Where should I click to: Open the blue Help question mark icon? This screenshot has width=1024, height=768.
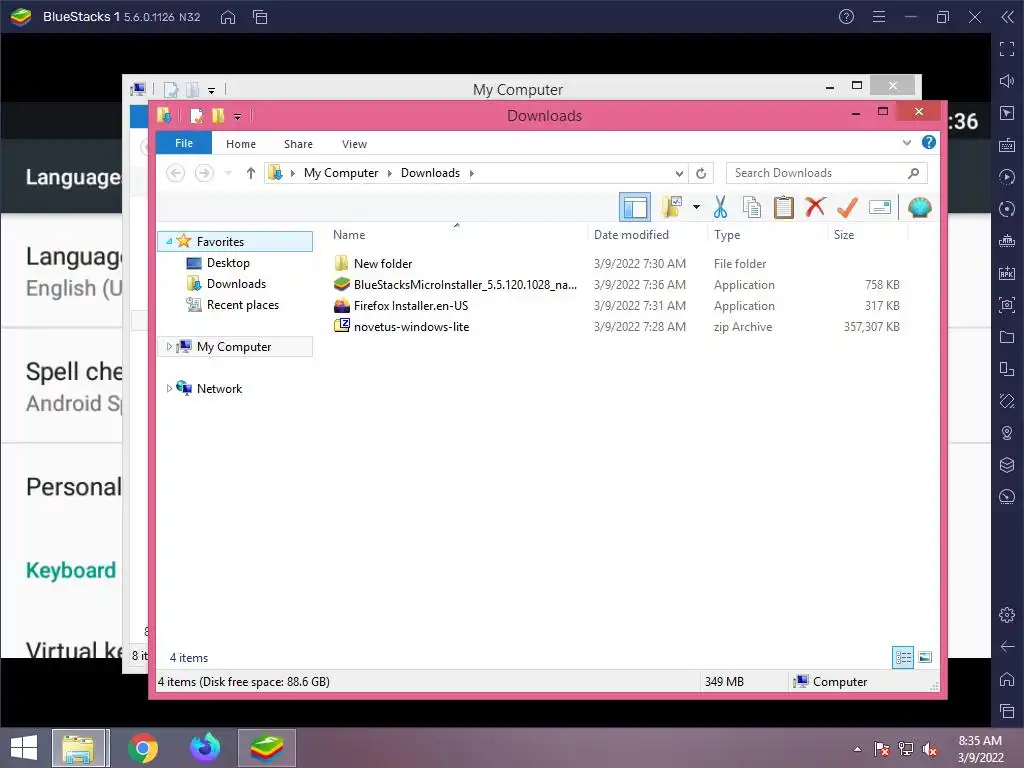[928, 142]
